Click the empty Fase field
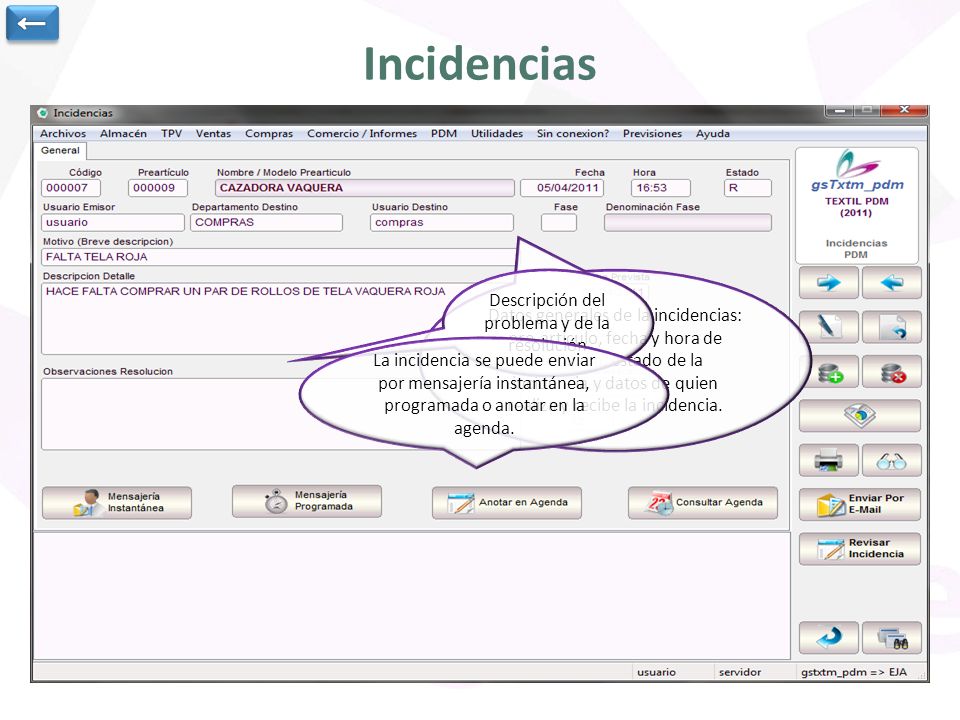The height and width of the screenshot is (720, 960). [558, 222]
